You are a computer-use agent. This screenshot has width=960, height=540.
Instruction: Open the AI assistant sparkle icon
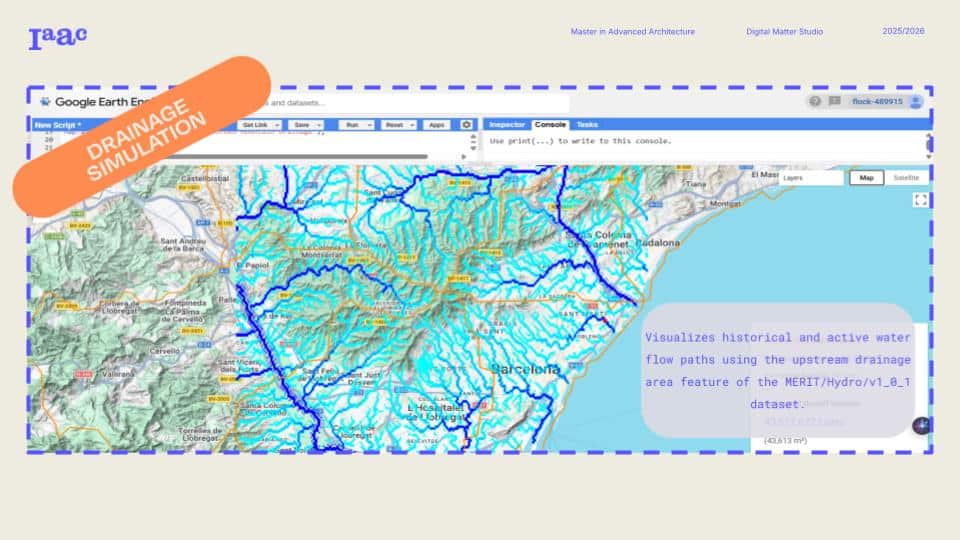pyautogui.click(x=922, y=425)
